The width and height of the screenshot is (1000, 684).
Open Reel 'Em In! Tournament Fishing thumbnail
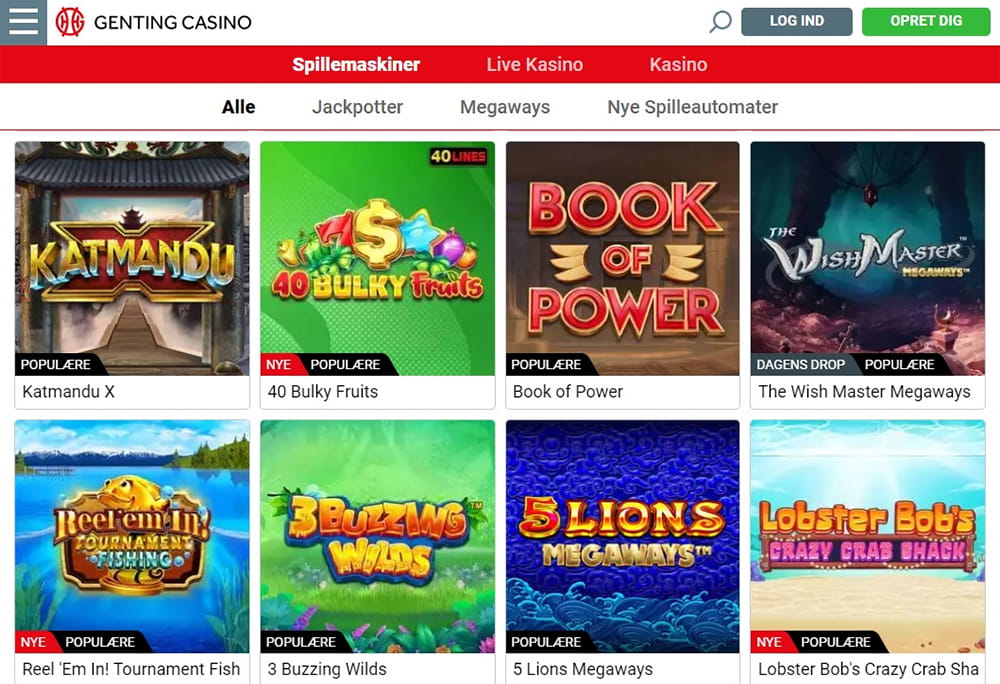point(133,536)
